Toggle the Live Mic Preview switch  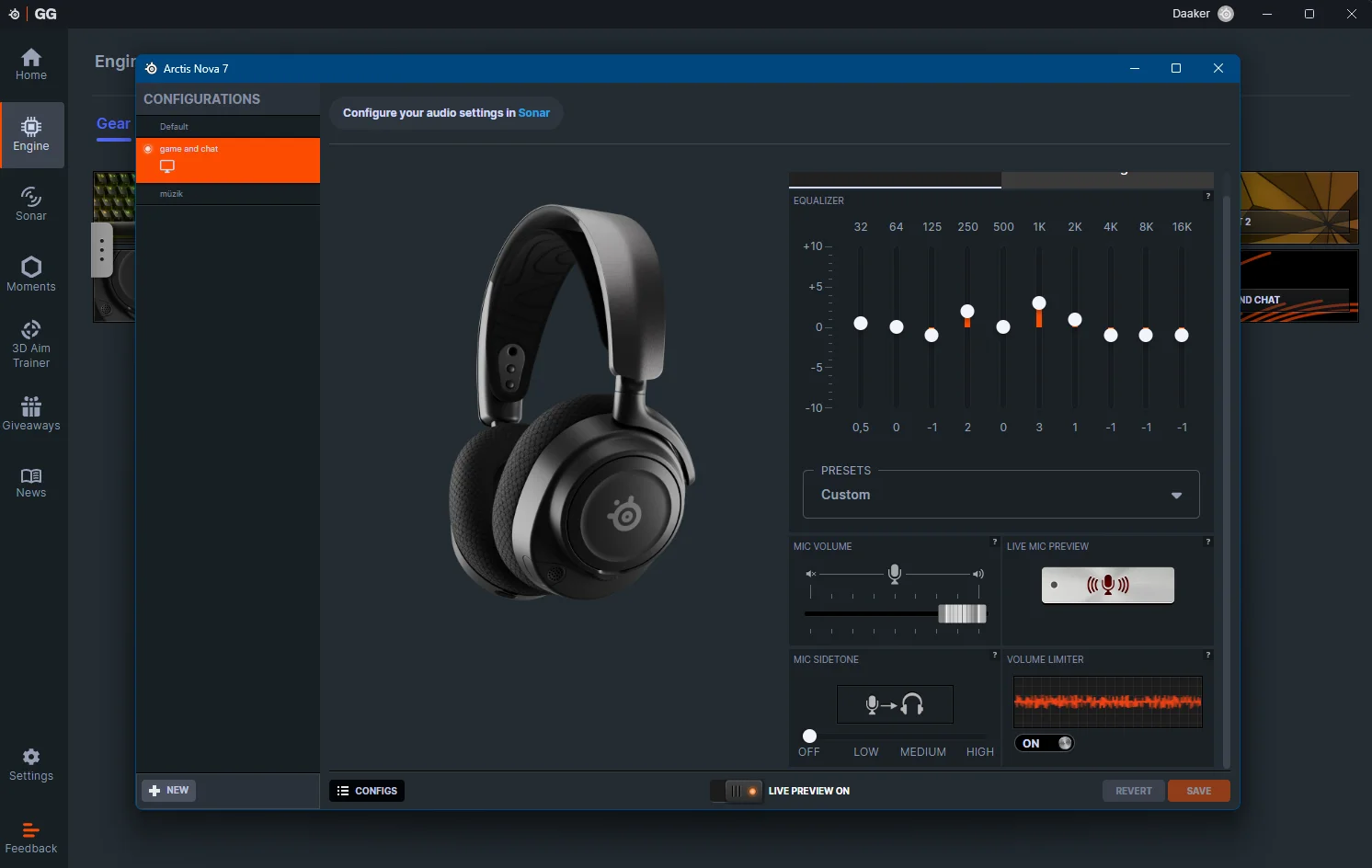click(x=1108, y=585)
